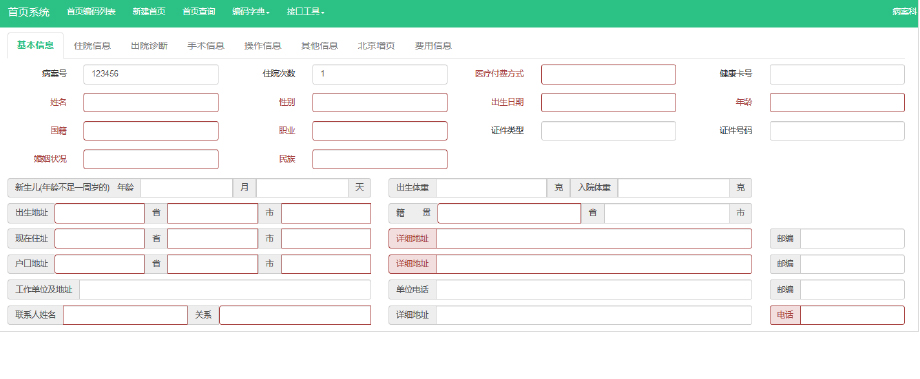Screen dimensions: 920x379
Task: Click the 病案科 user link at top right
Action: 904,12
